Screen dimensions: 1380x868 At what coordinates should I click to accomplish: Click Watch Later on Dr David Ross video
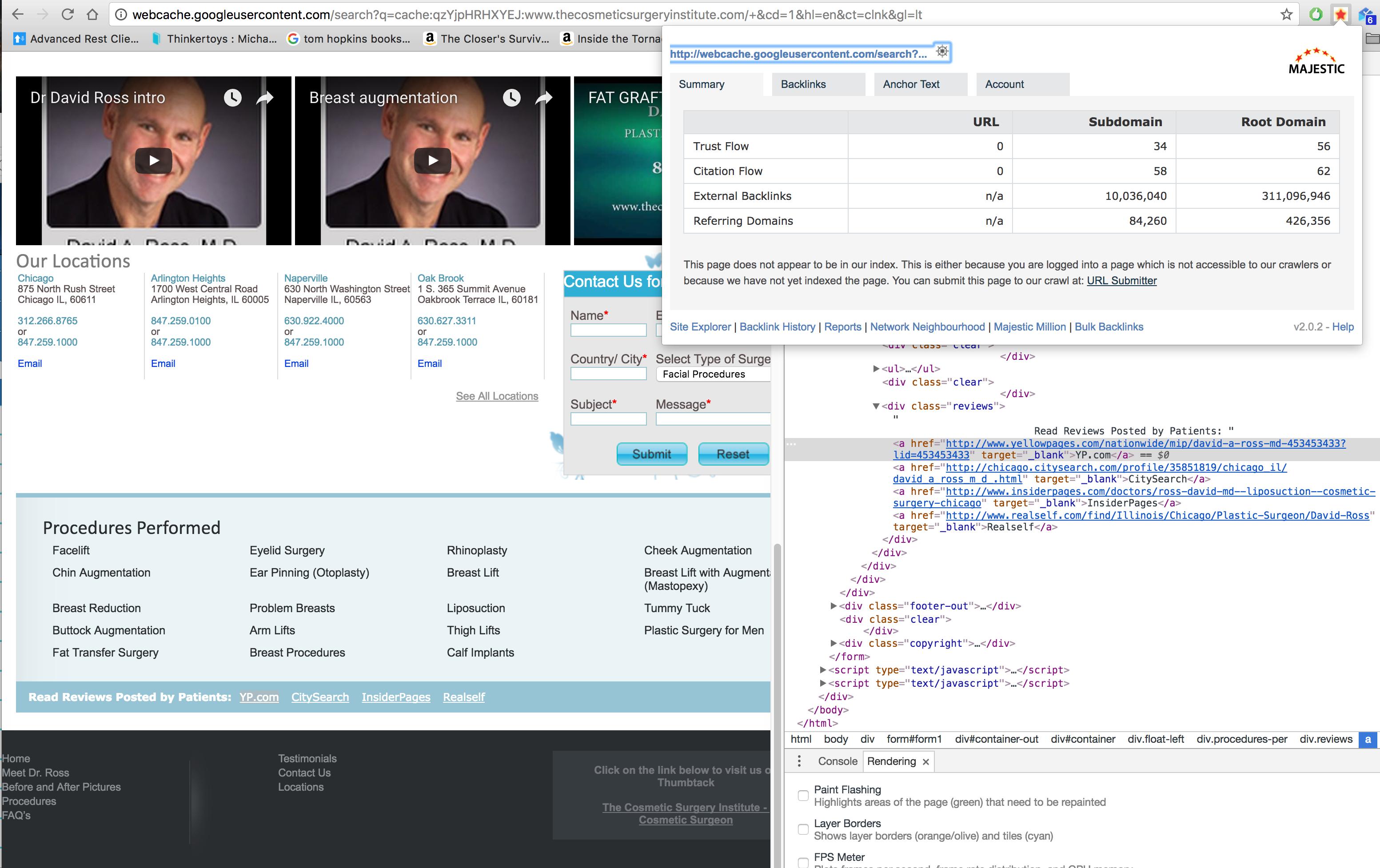[x=233, y=97]
